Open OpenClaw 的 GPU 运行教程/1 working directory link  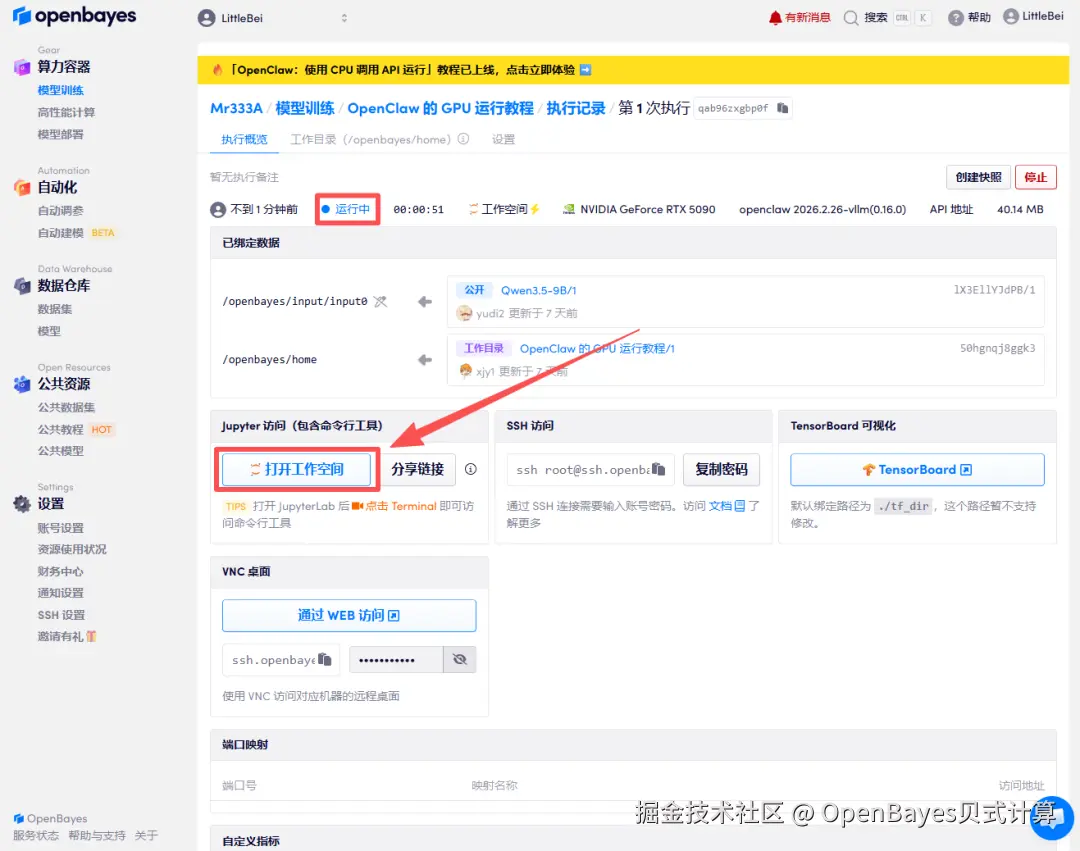pos(597,348)
